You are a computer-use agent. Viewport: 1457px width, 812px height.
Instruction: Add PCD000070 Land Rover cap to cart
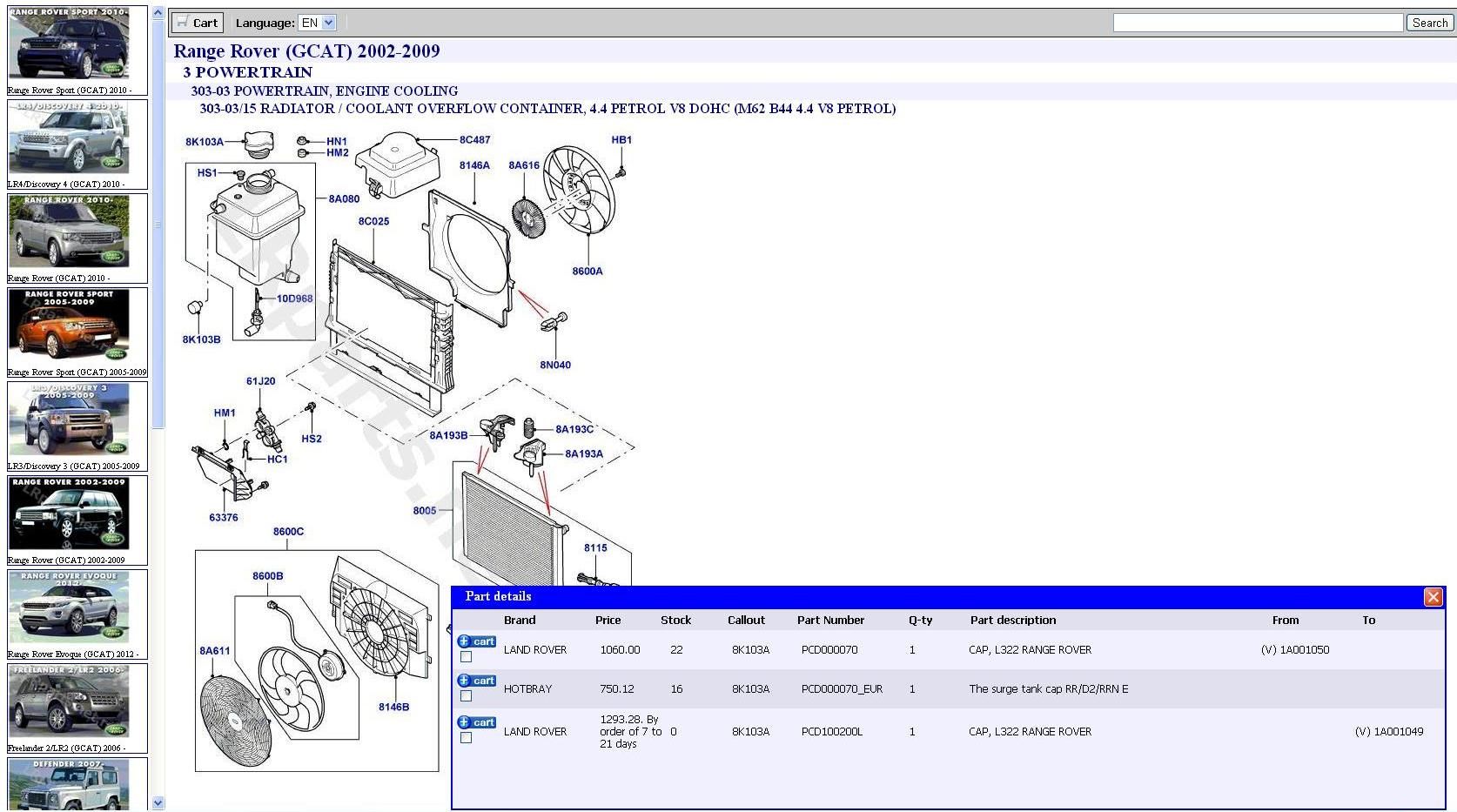point(477,641)
